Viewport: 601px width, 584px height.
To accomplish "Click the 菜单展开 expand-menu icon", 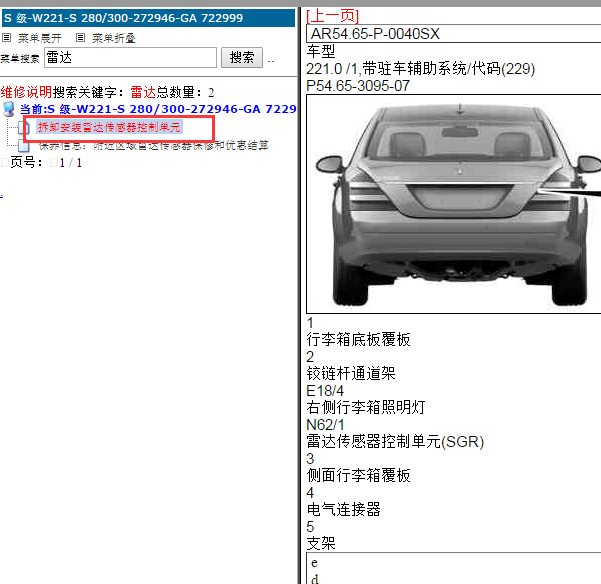I will (7, 38).
